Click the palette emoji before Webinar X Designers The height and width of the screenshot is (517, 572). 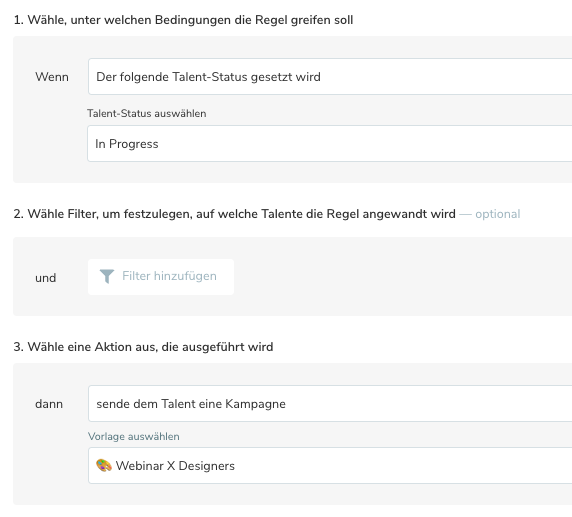pyautogui.click(x=104, y=466)
